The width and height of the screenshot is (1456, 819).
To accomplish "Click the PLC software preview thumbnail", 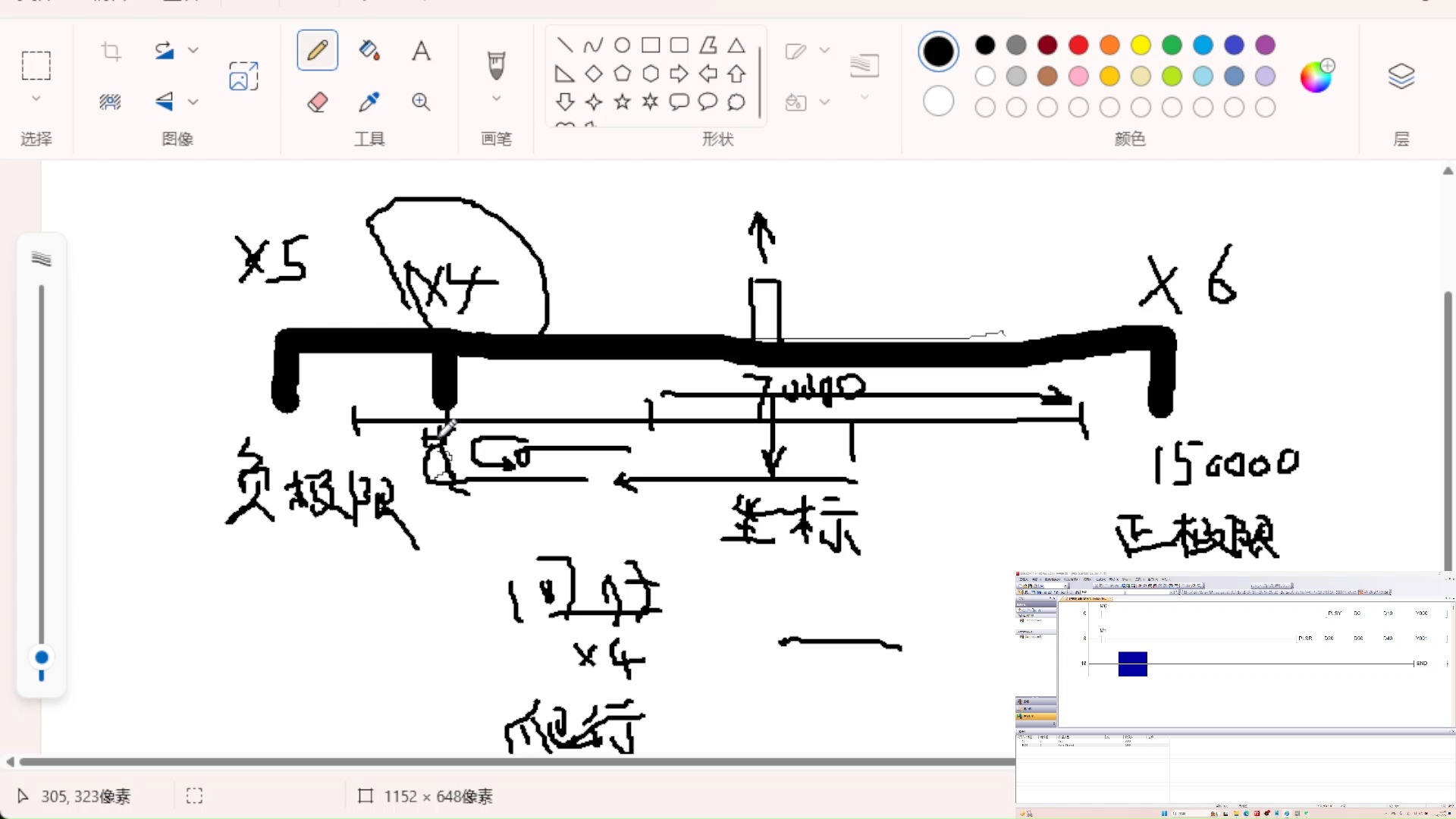I will 1235,694.
